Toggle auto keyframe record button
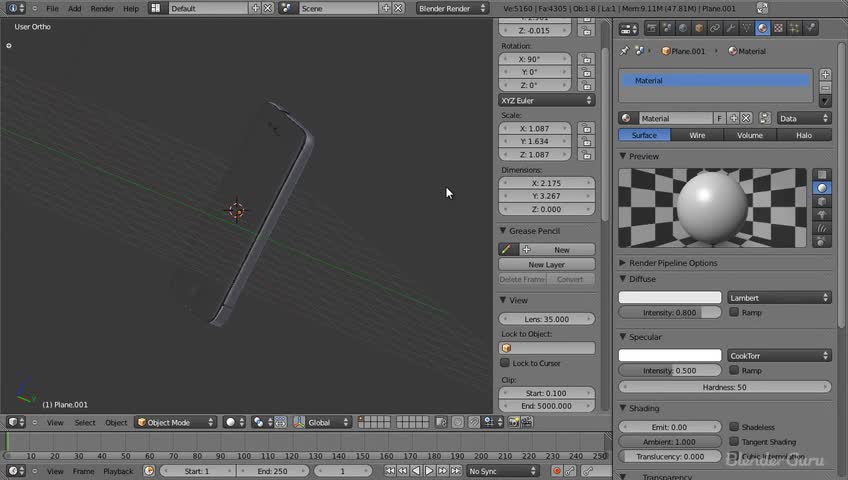848x480 pixels. click(556, 471)
